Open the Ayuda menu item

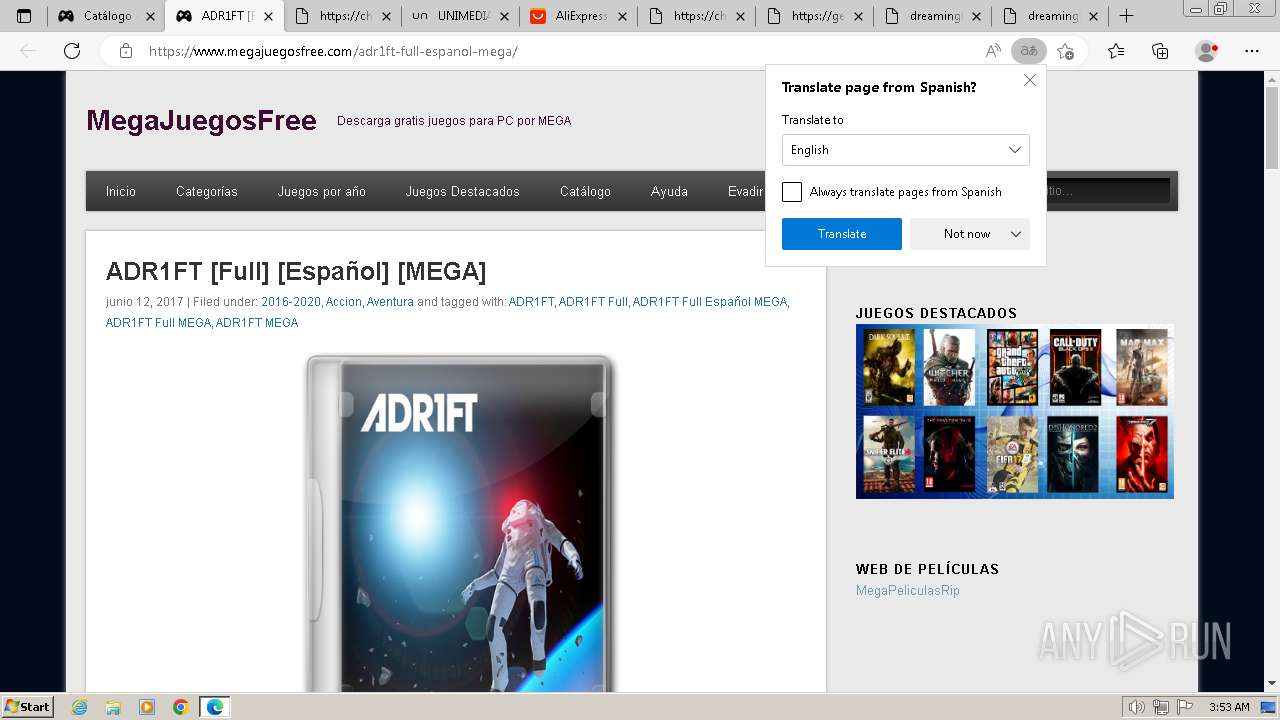pos(669,191)
